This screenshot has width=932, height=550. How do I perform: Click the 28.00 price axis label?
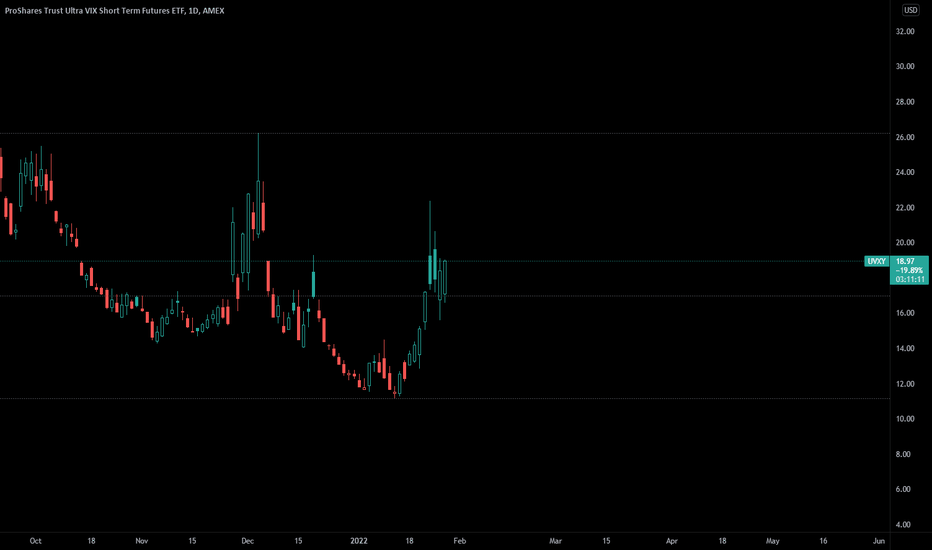[x=905, y=102]
